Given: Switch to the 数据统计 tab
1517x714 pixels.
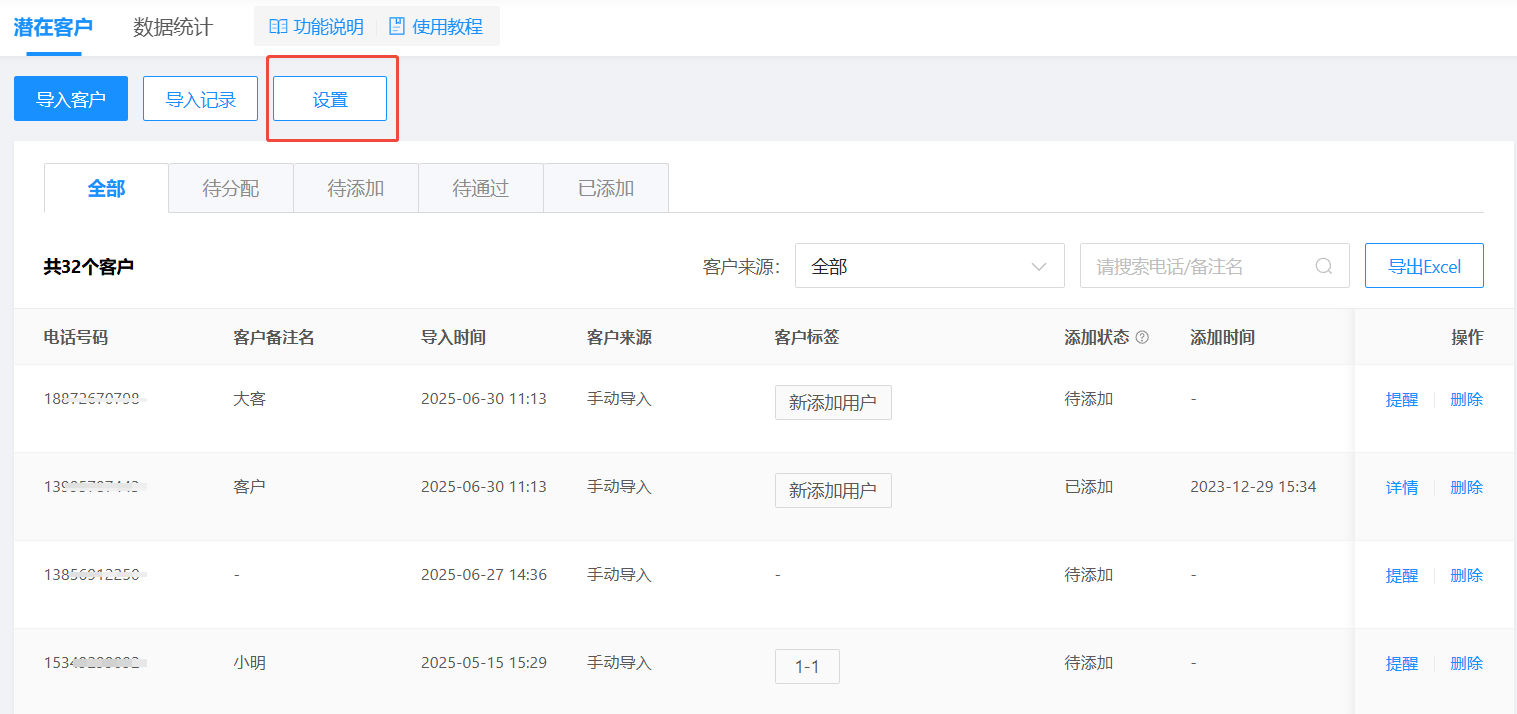Looking at the screenshot, I should (173, 27).
